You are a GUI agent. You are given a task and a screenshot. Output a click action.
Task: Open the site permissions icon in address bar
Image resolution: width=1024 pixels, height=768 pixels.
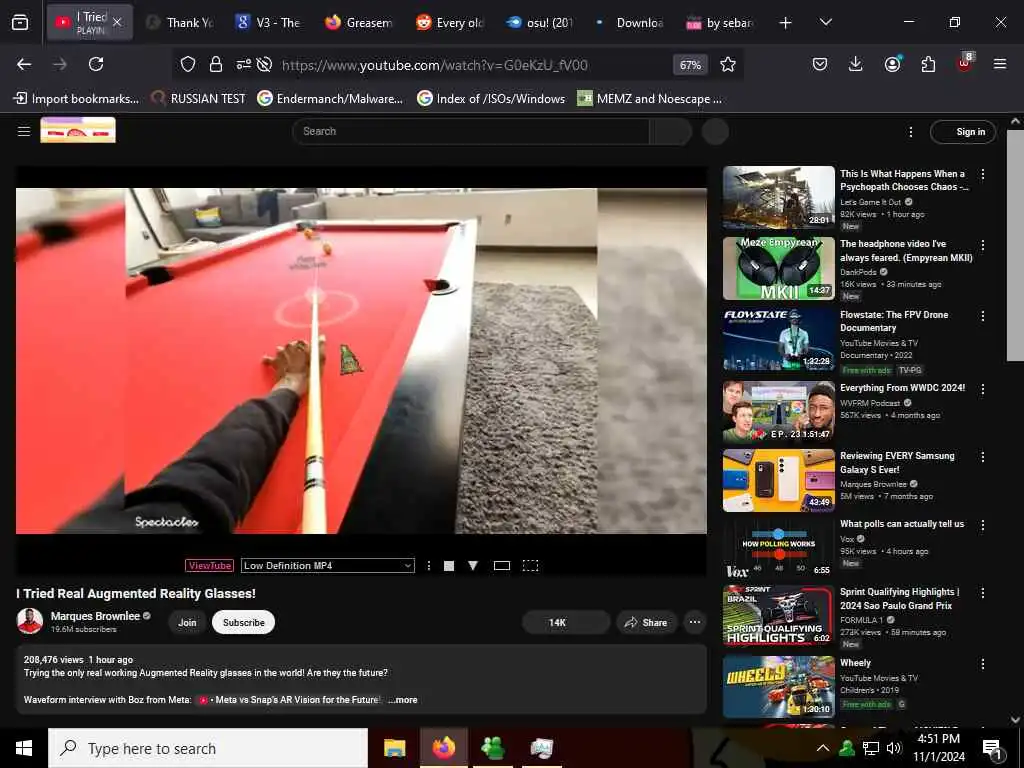244,64
